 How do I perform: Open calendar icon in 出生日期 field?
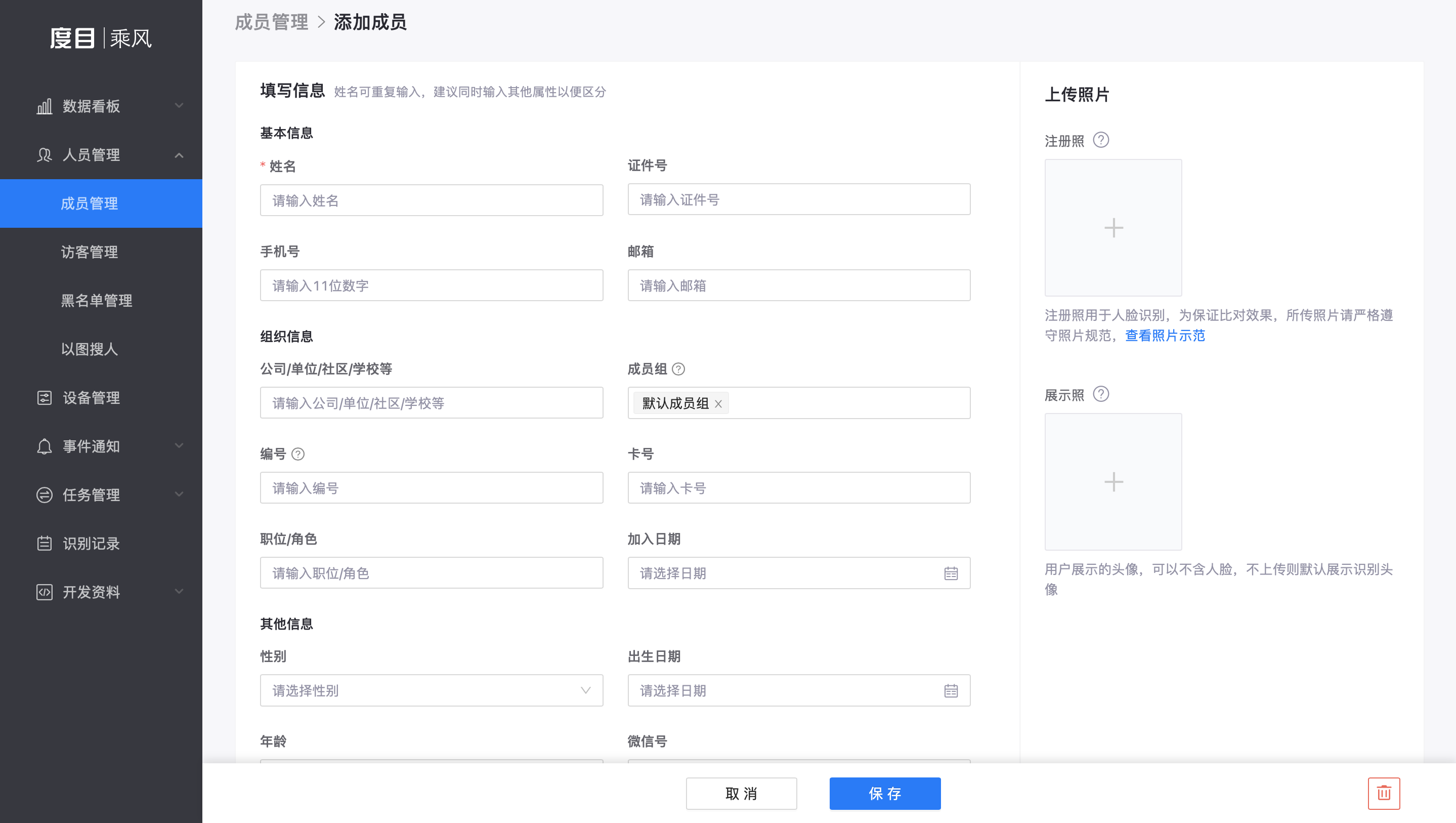pyautogui.click(x=951, y=690)
